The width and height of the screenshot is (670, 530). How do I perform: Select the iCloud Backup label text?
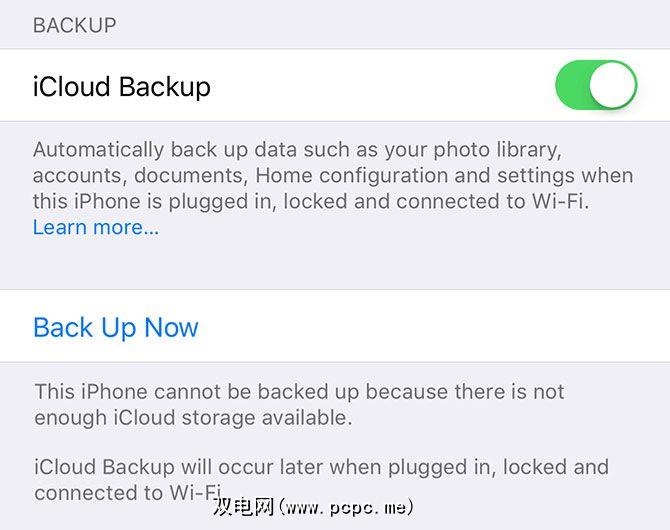(122, 87)
